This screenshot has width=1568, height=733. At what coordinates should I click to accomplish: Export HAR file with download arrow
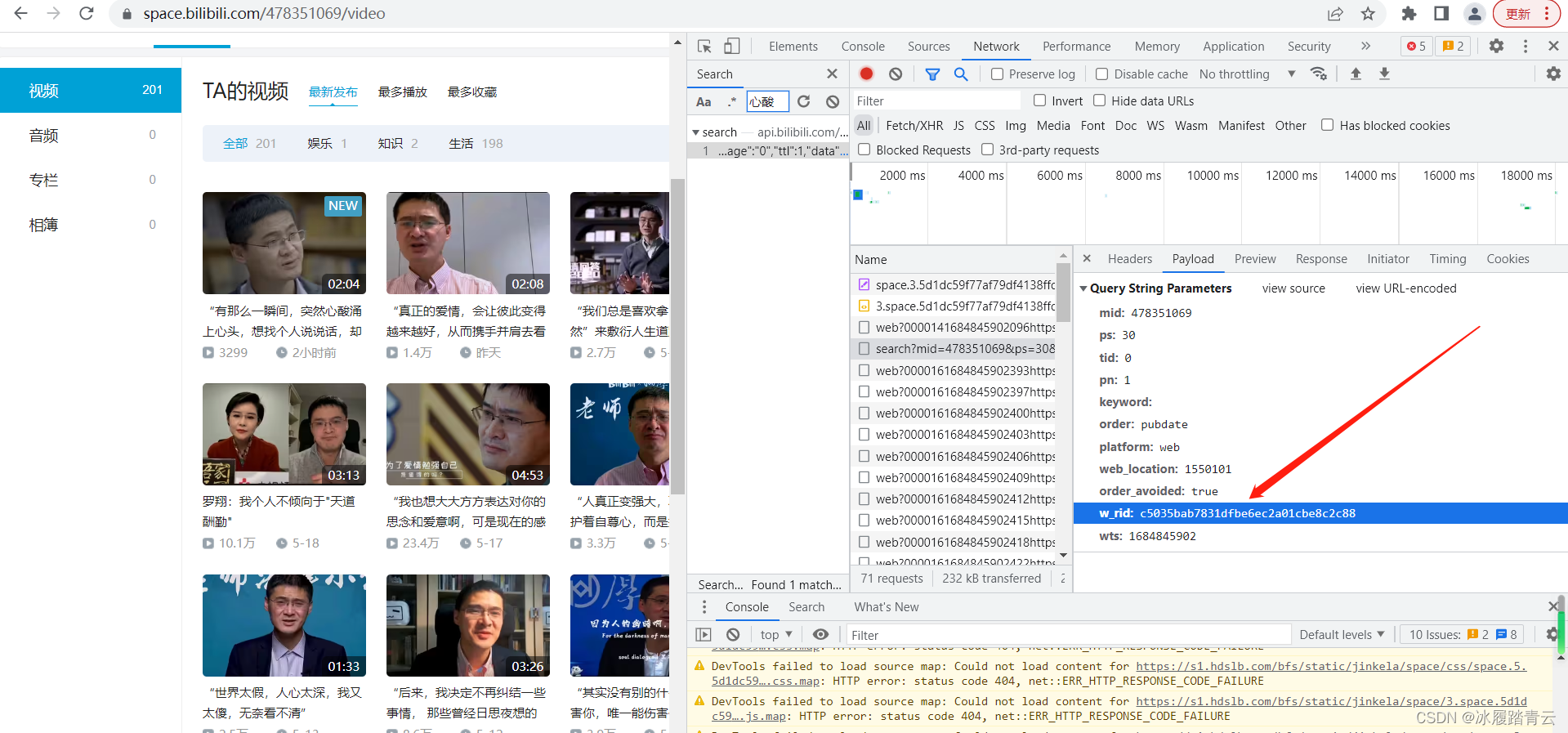[1384, 74]
